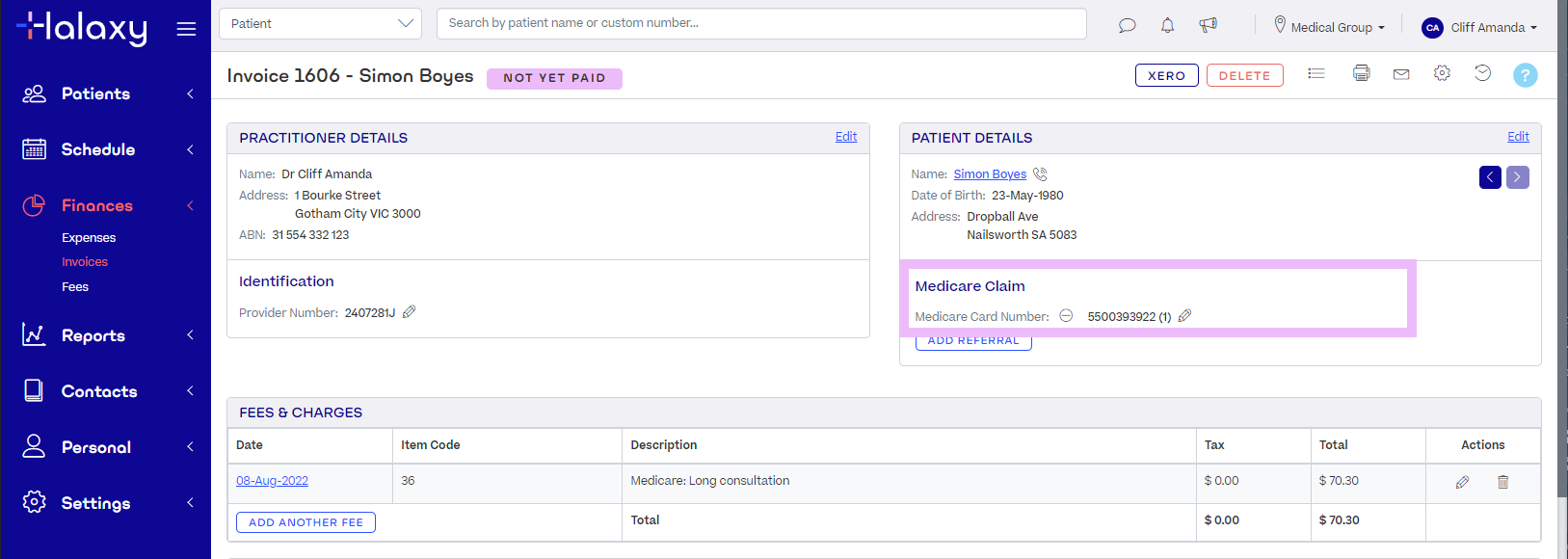This screenshot has width=1568, height=559.
Task: Click the CA user avatar
Action: [1432, 28]
